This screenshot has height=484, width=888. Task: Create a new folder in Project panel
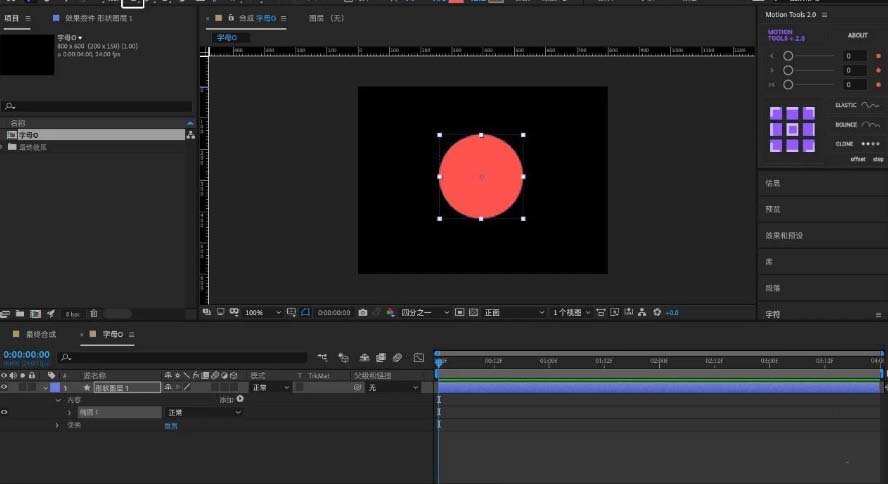click(21, 314)
